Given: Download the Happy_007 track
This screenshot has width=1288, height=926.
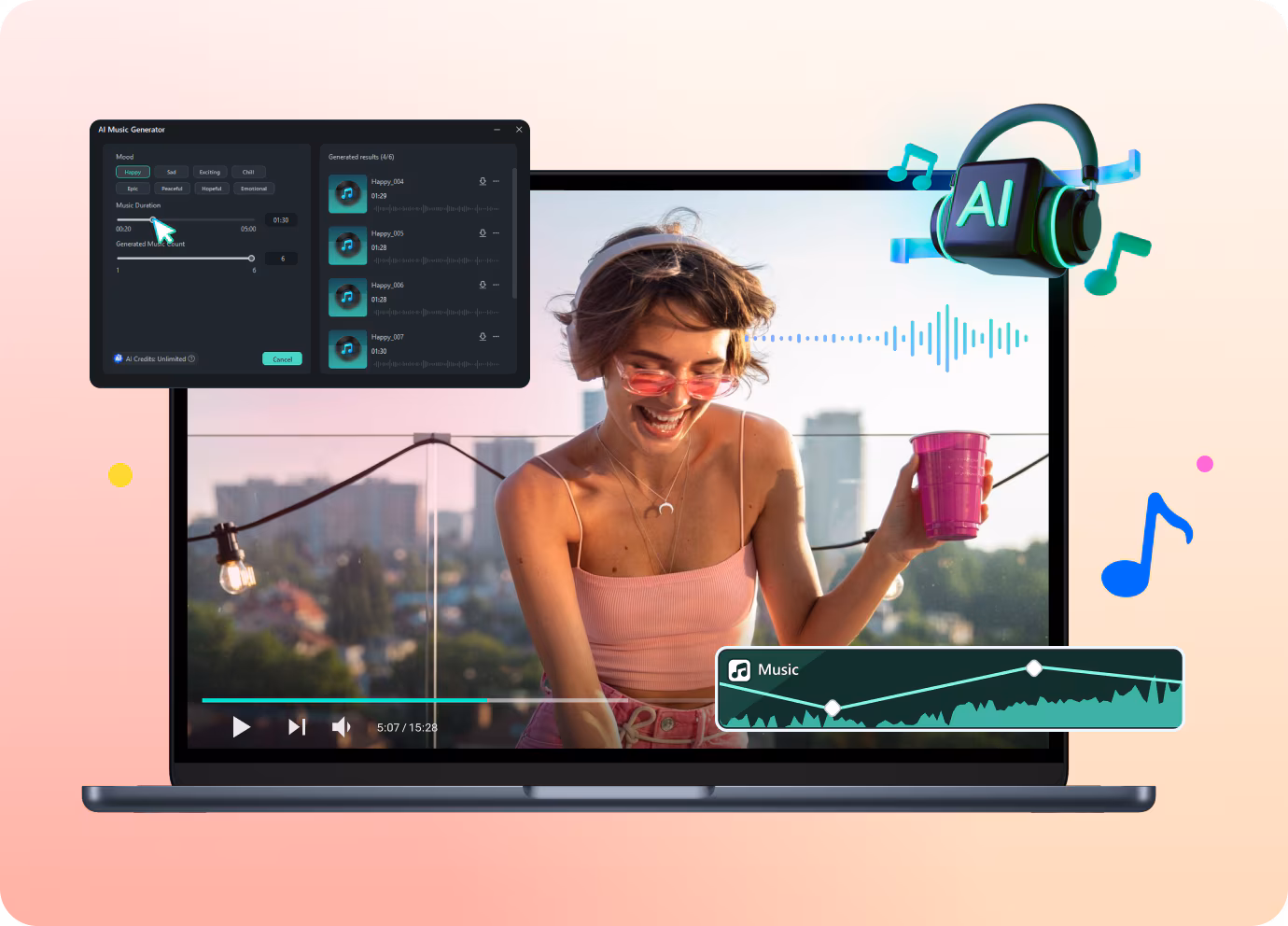Looking at the screenshot, I should click(x=483, y=336).
